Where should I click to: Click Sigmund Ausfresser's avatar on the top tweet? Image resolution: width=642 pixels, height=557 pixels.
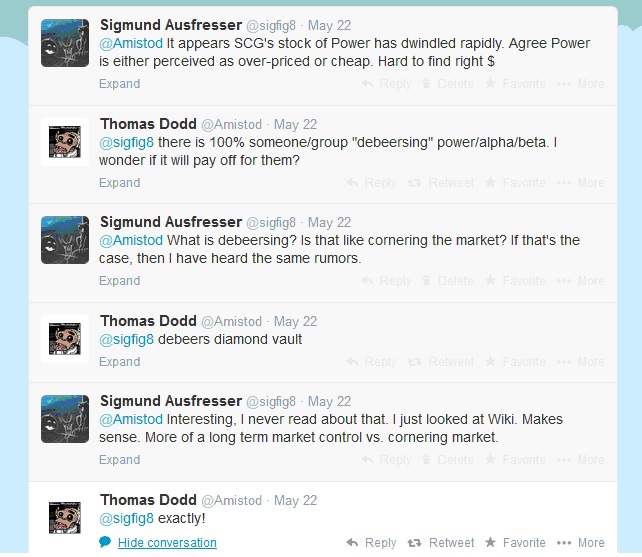pos(65,44)
